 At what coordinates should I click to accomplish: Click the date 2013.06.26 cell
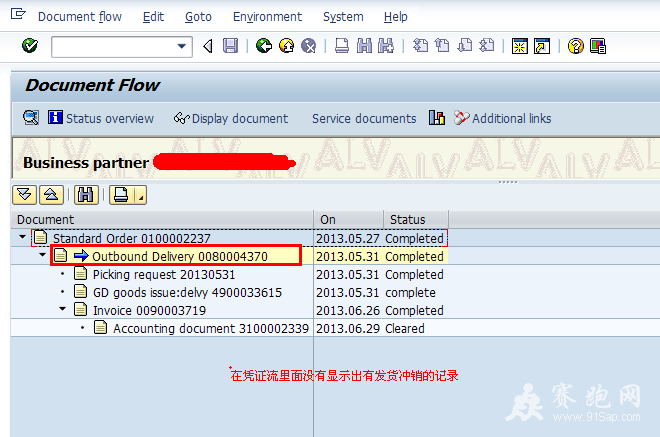[348, 310]
